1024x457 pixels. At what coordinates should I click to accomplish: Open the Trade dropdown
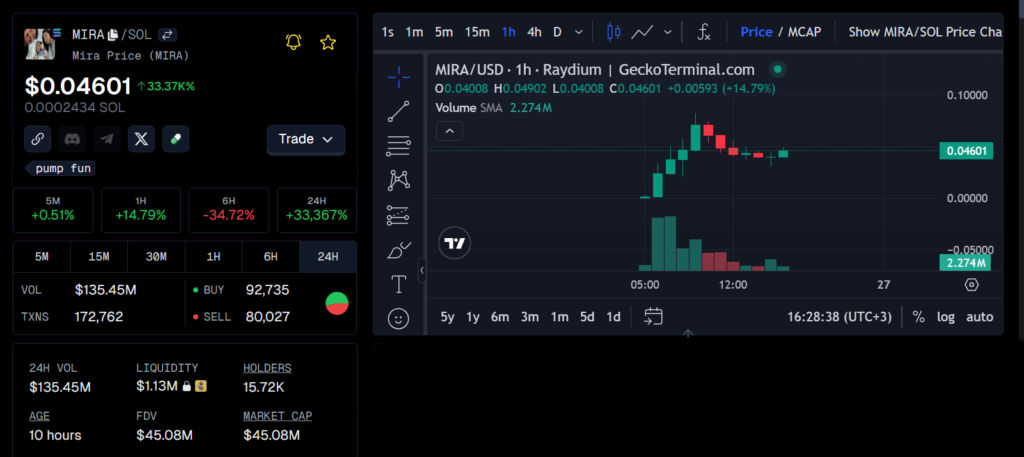(306, 140)
